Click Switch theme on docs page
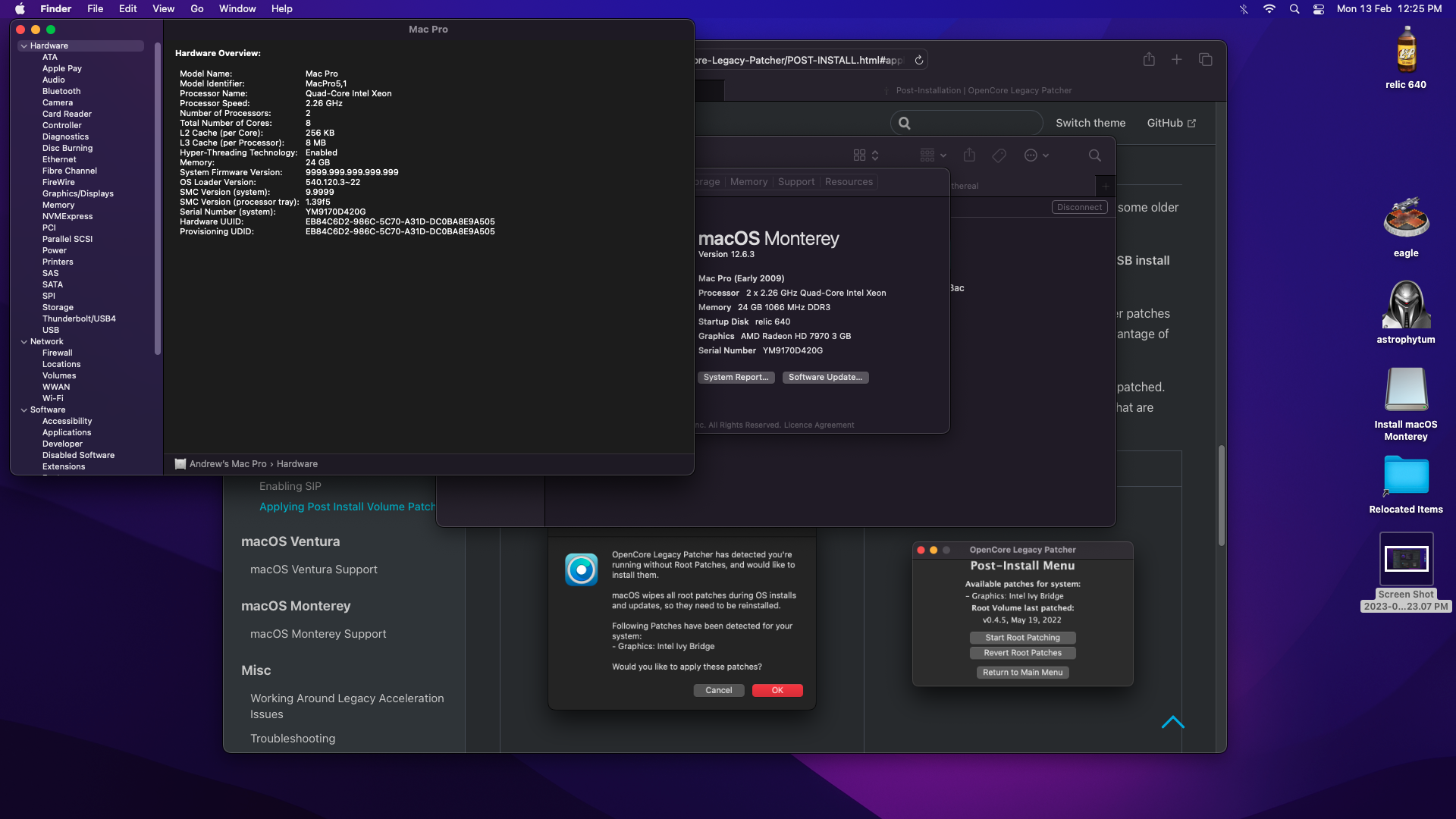This screenshot has width=1456, height=819. [1090, 123]
